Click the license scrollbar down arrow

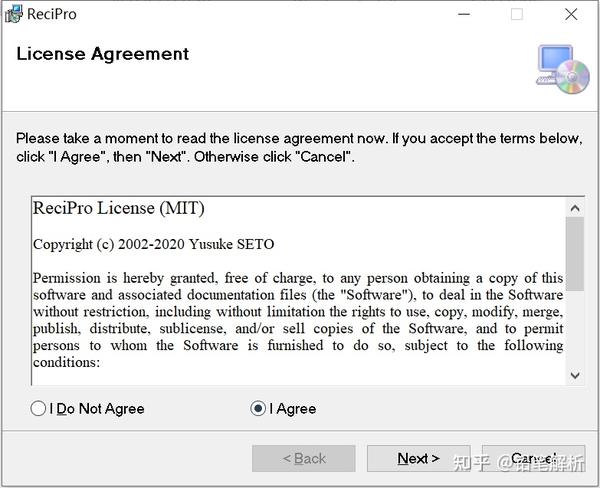[575, 374]
